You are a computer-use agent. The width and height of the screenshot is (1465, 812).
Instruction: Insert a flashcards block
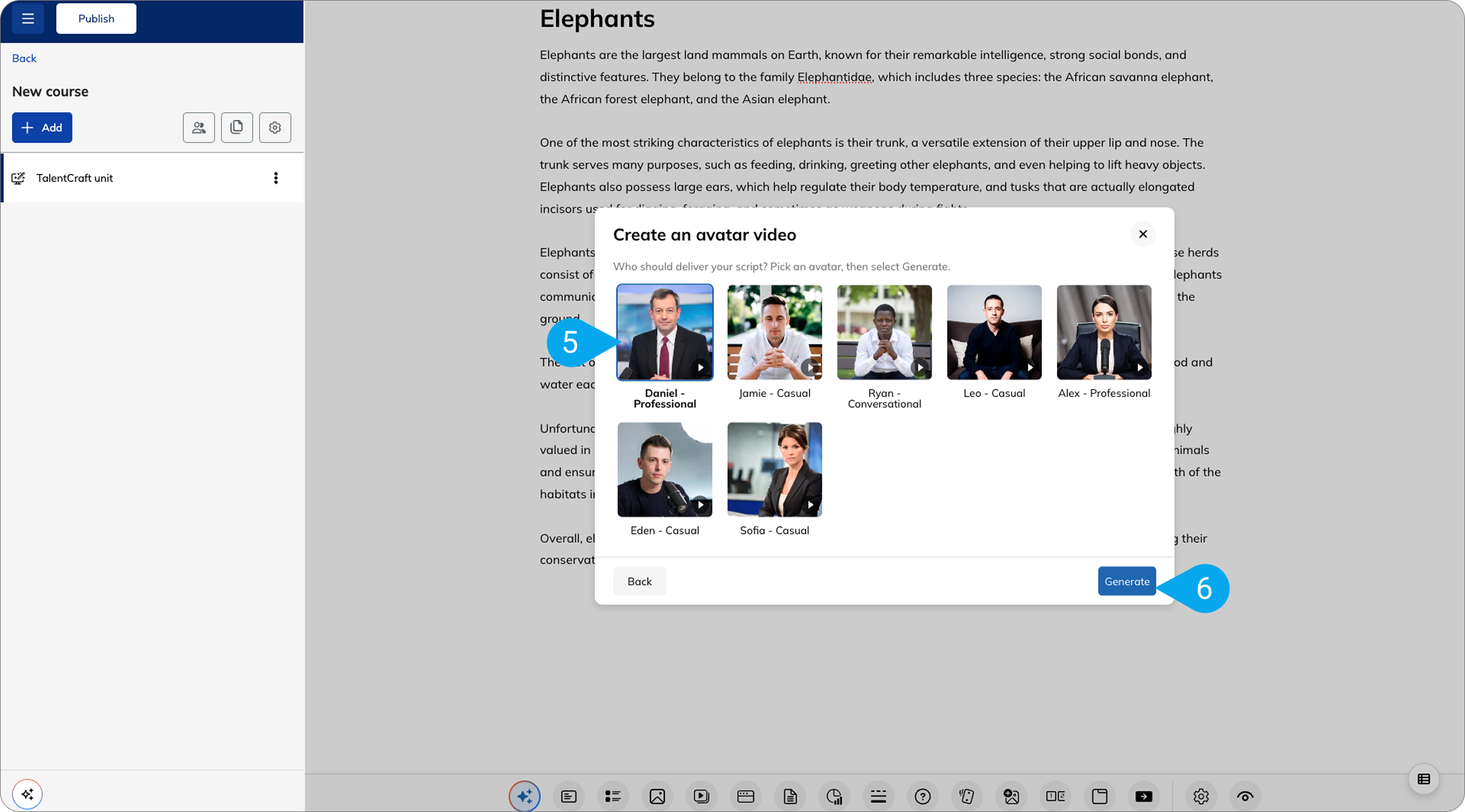(x=967, y=796)
